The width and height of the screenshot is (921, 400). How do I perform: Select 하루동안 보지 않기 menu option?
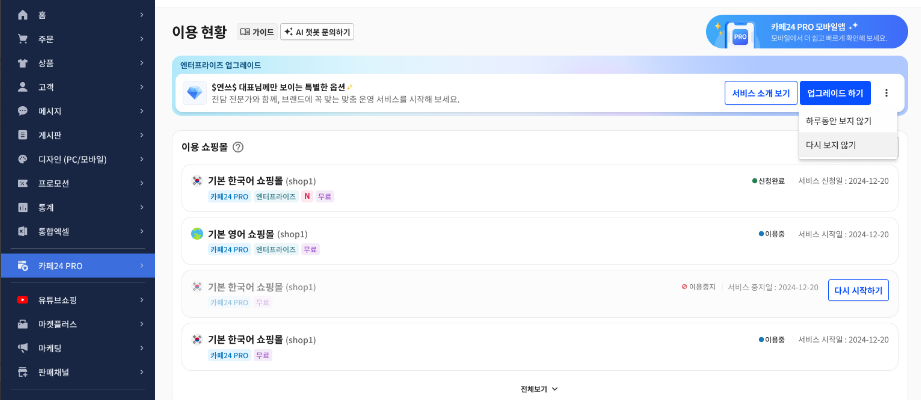838,121
